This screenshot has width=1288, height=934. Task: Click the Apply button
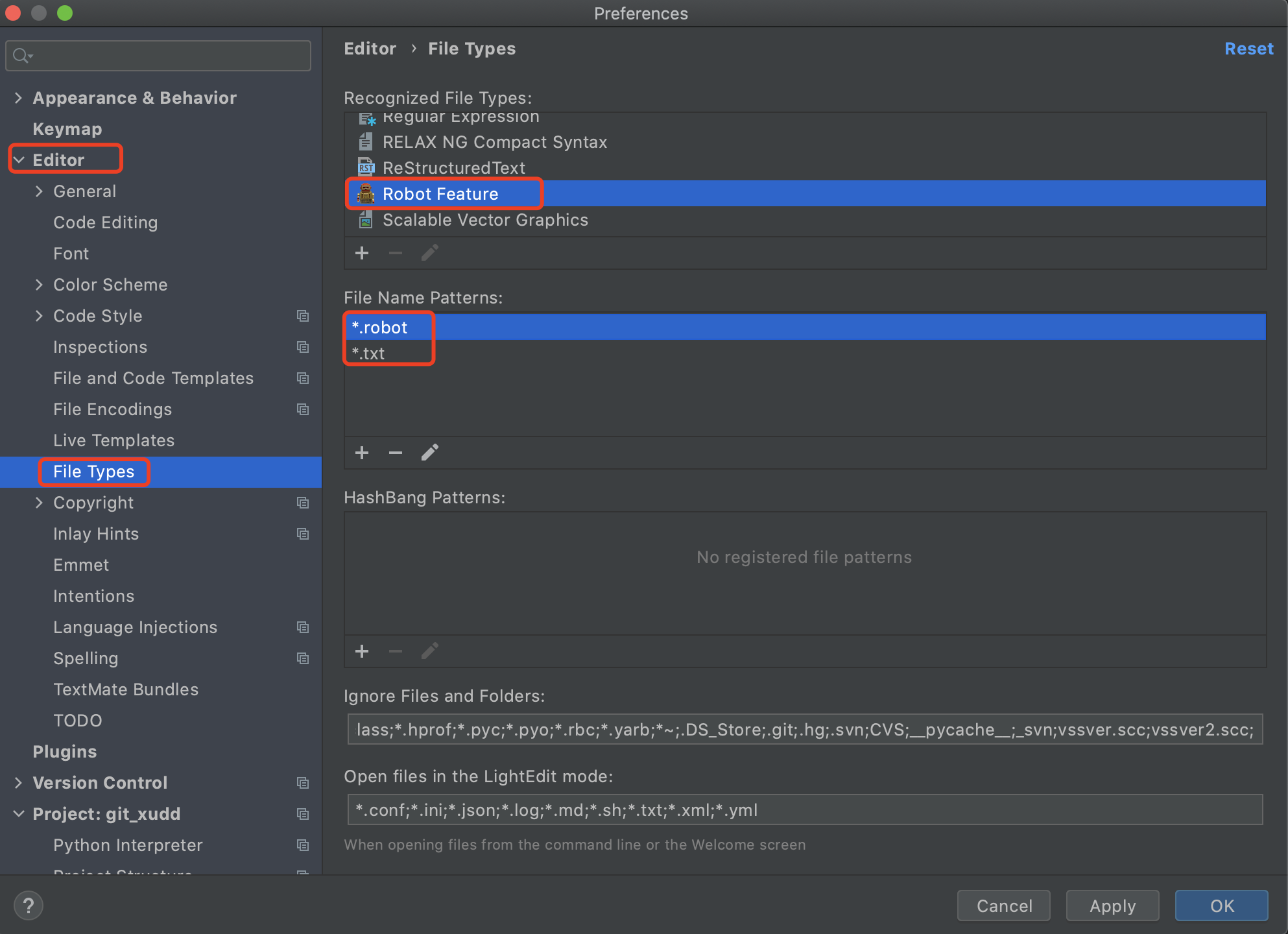pyautogui.click(x=1112, y=905)
